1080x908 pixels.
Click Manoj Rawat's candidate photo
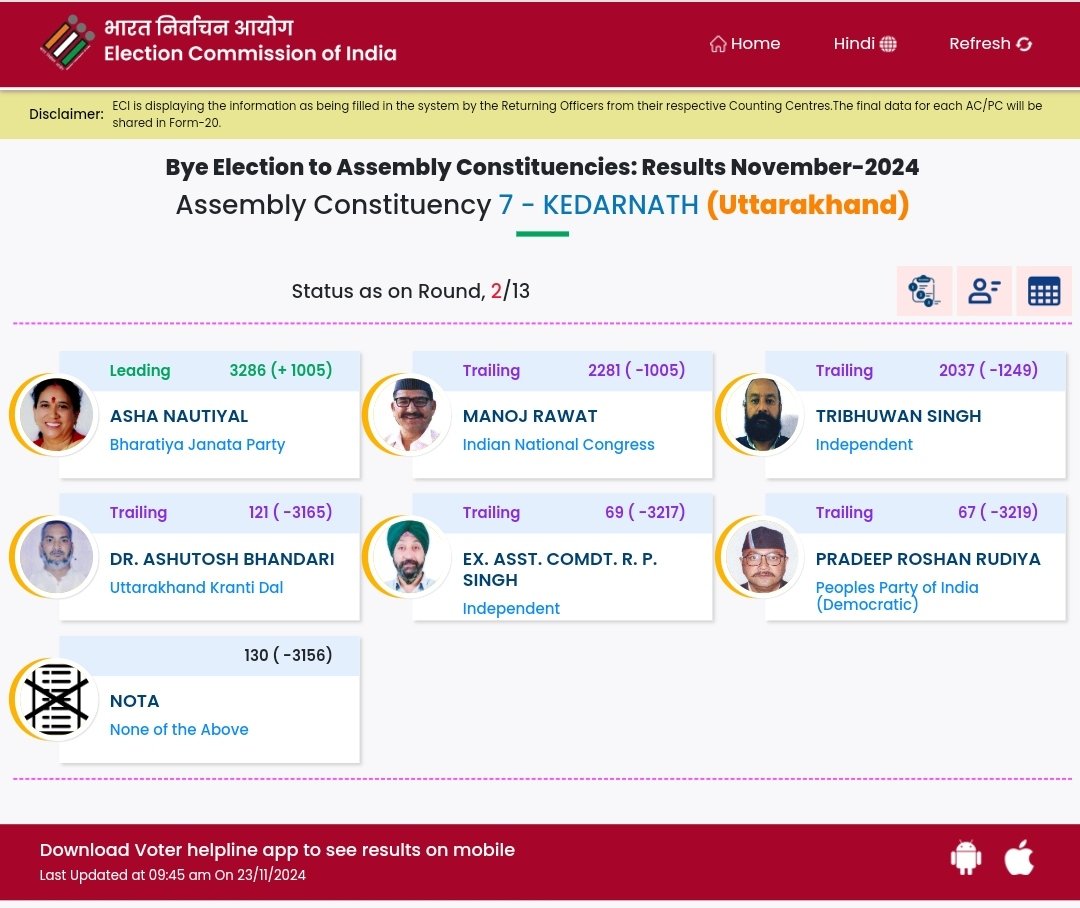(410, 414)
